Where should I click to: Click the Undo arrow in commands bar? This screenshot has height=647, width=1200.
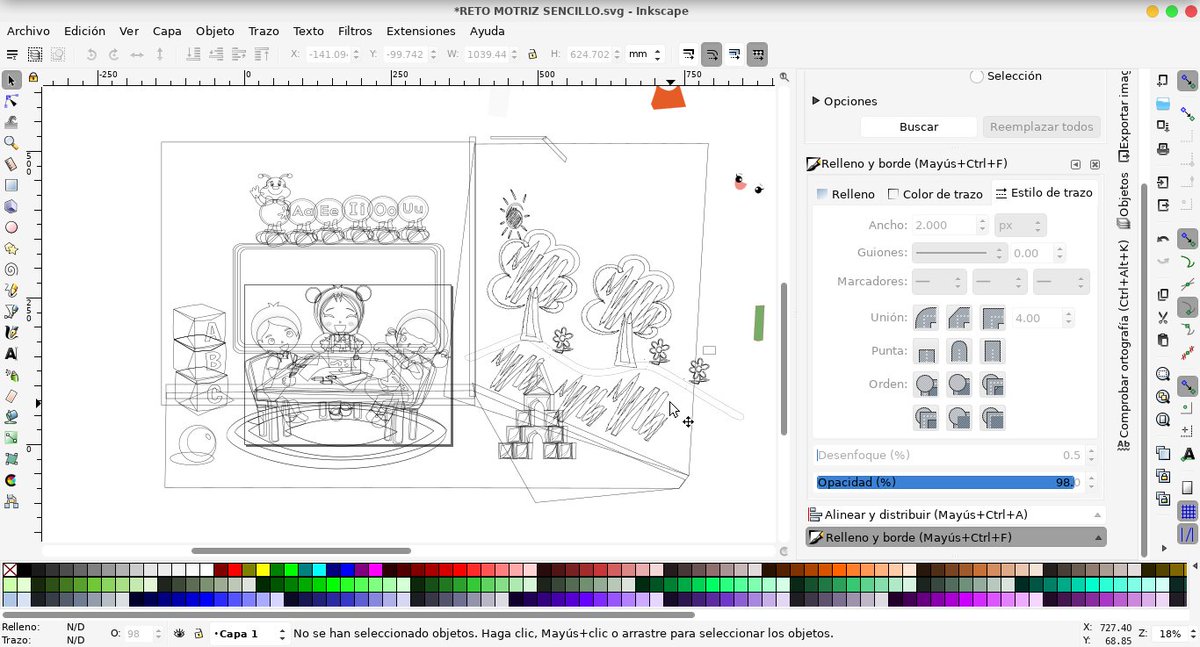pyautogui.click(x=1163, y=239)
